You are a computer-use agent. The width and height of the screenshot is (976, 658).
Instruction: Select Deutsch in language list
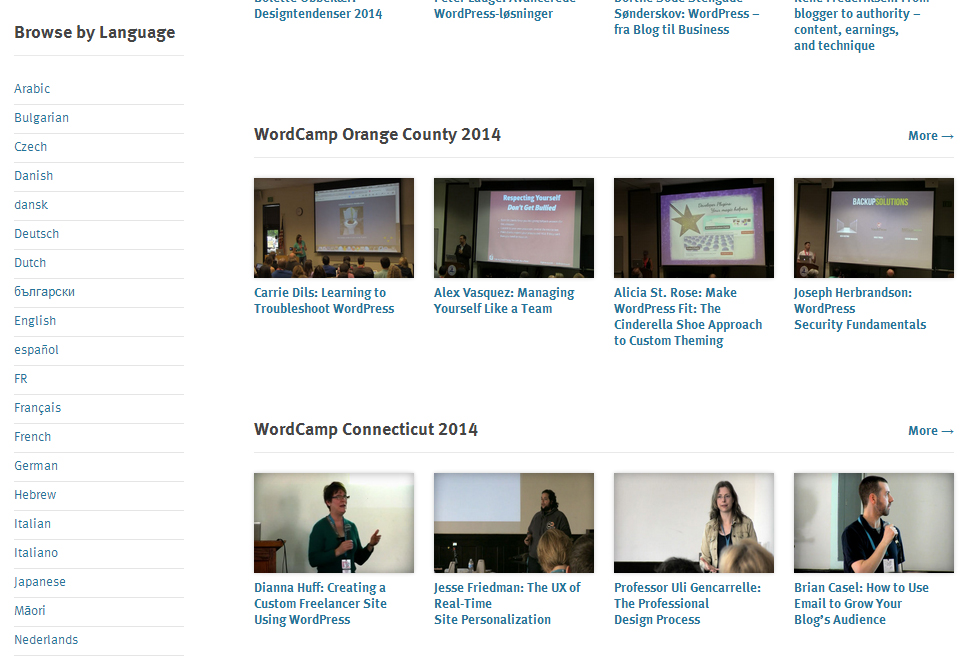[37, 234]
